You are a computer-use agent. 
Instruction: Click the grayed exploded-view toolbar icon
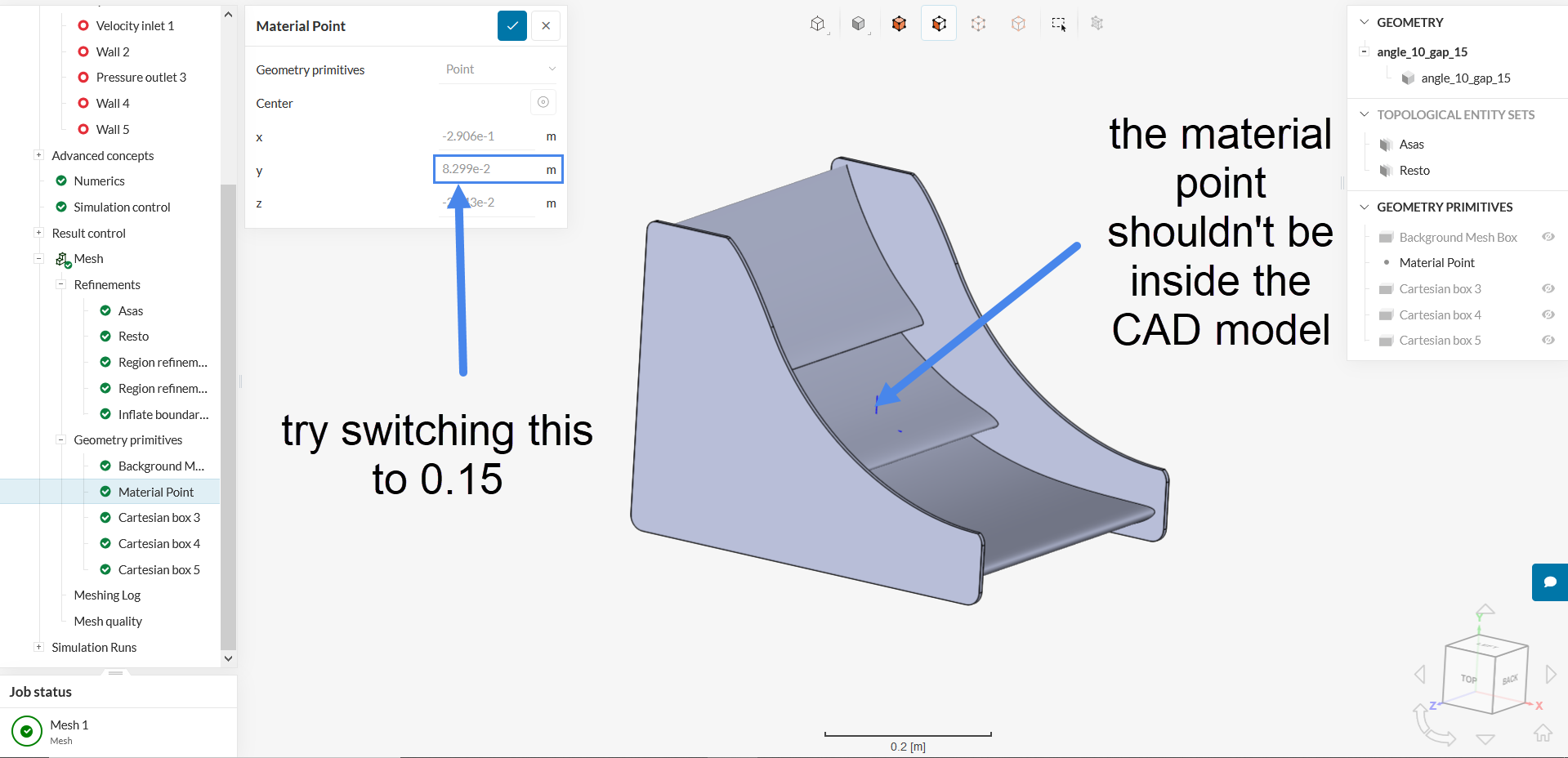point(1097,24)
